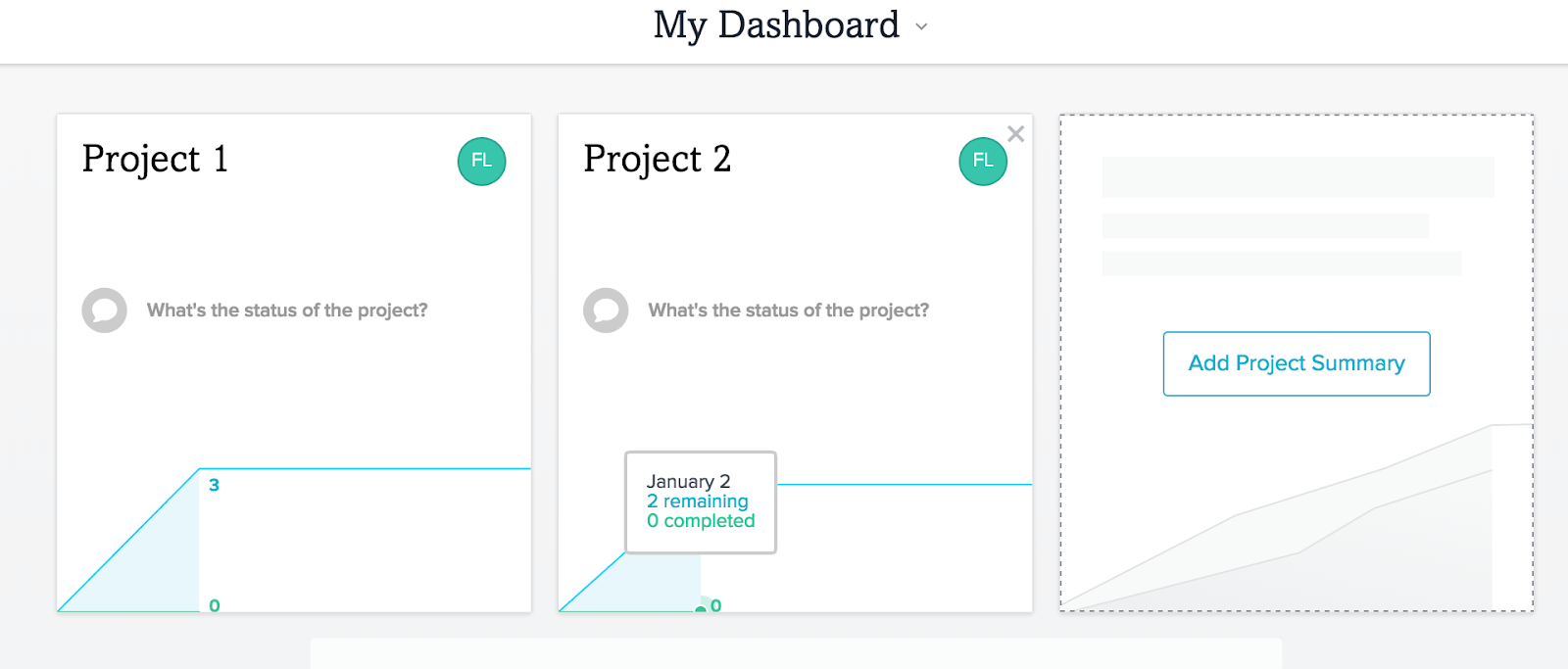
Task: Click the January 2 date in the tooltip
Action: pos(688,481)
